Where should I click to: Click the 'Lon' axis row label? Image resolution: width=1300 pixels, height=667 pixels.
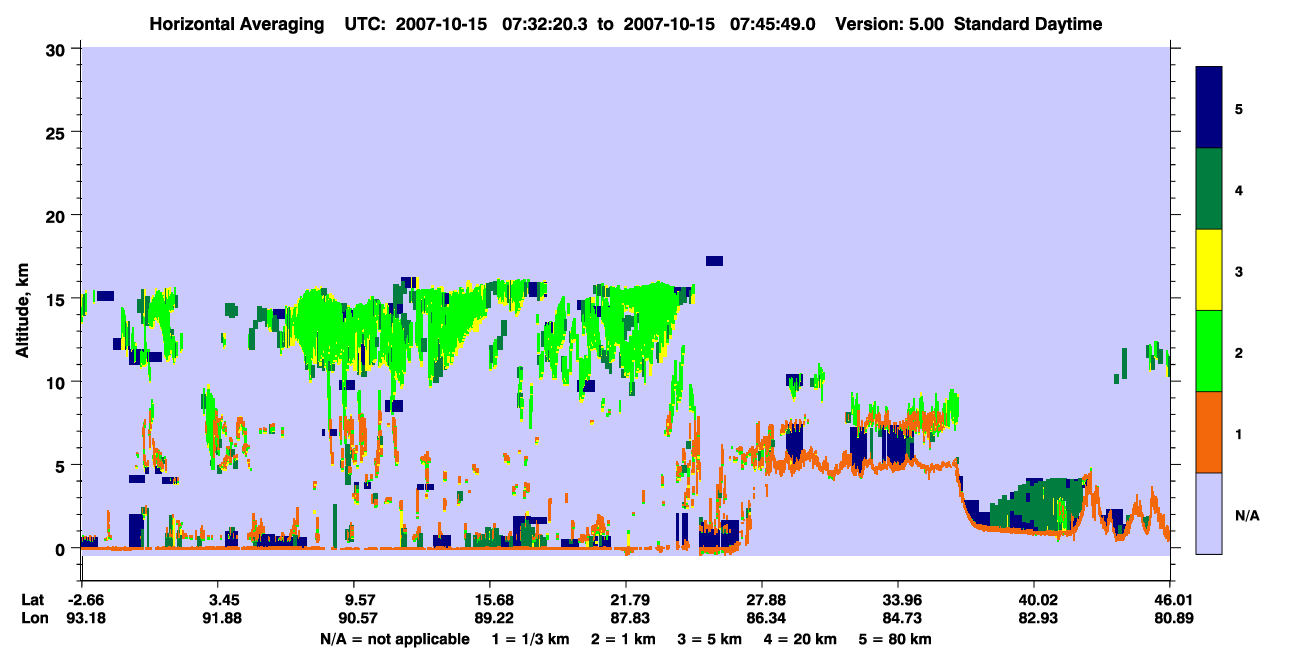33,618
